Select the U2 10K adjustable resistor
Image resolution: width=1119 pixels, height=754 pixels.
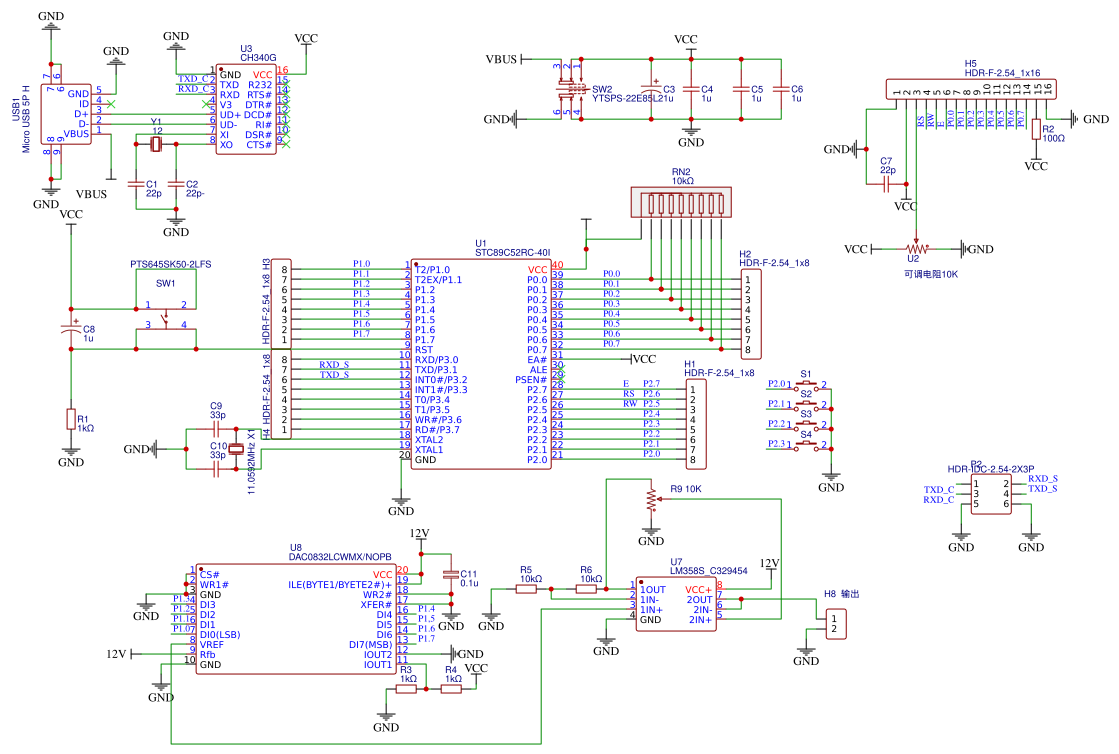912,248
